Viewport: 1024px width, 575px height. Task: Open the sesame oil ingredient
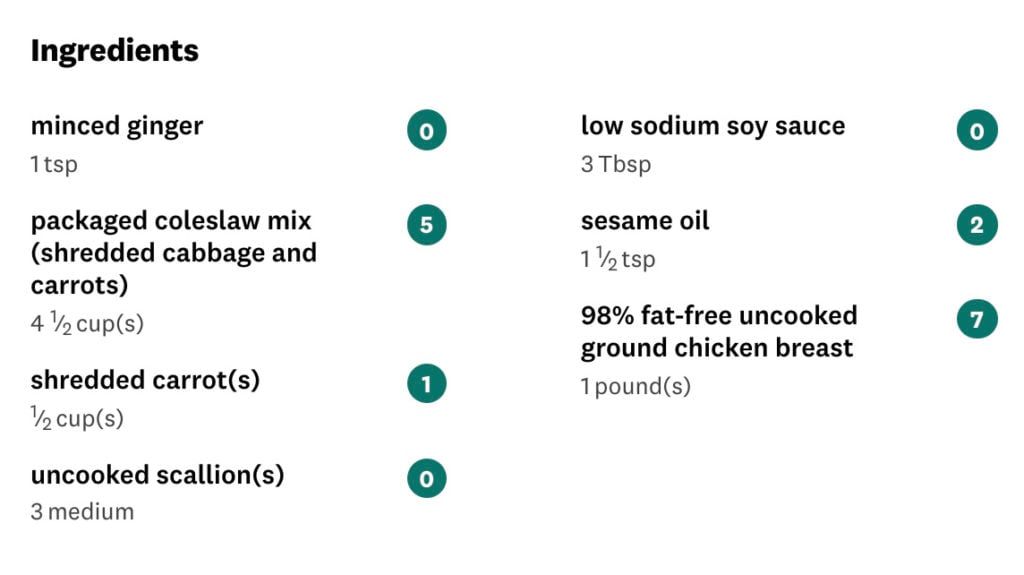pyautogui.click(x=645, y=221)
